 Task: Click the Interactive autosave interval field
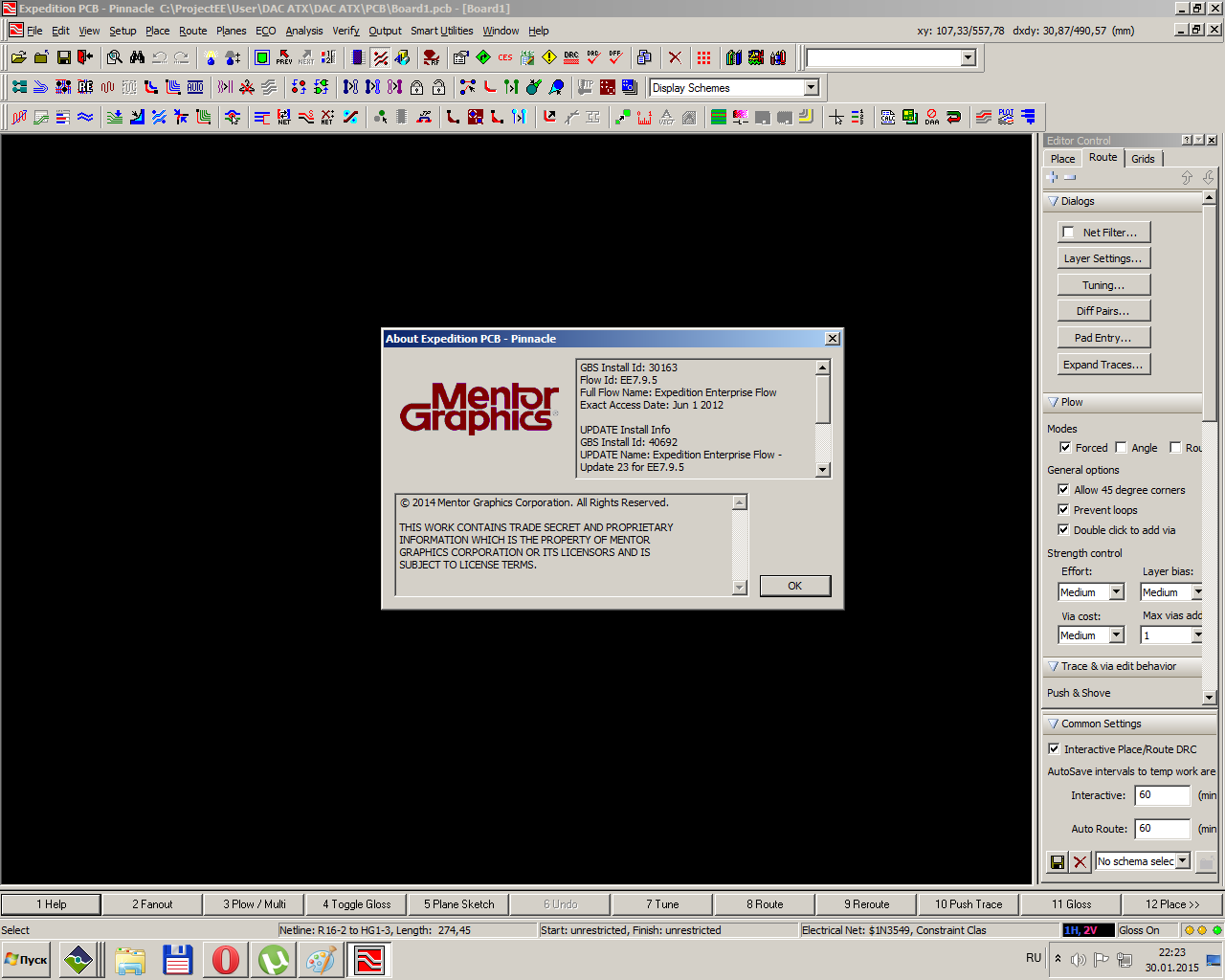[1163, 795]
